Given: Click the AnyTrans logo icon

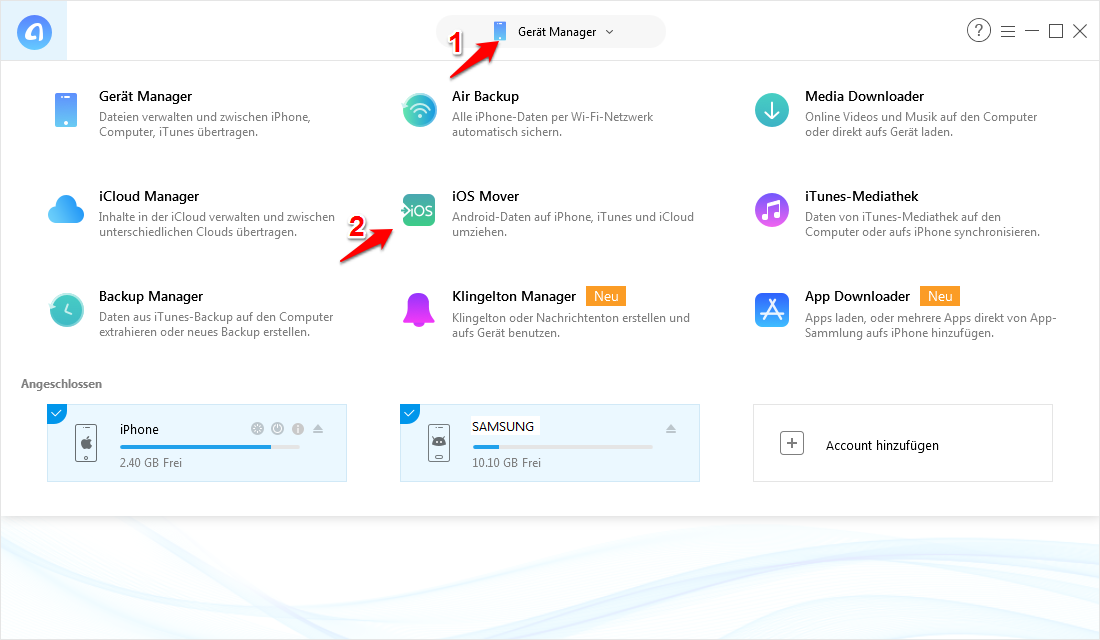Looking at the screenshot, I should (x=34, y=32).
